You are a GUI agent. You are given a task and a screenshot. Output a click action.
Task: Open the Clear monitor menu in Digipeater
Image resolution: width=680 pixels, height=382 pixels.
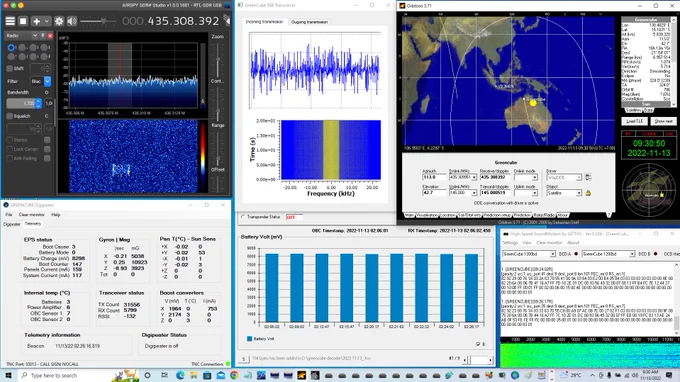[32, 215]
